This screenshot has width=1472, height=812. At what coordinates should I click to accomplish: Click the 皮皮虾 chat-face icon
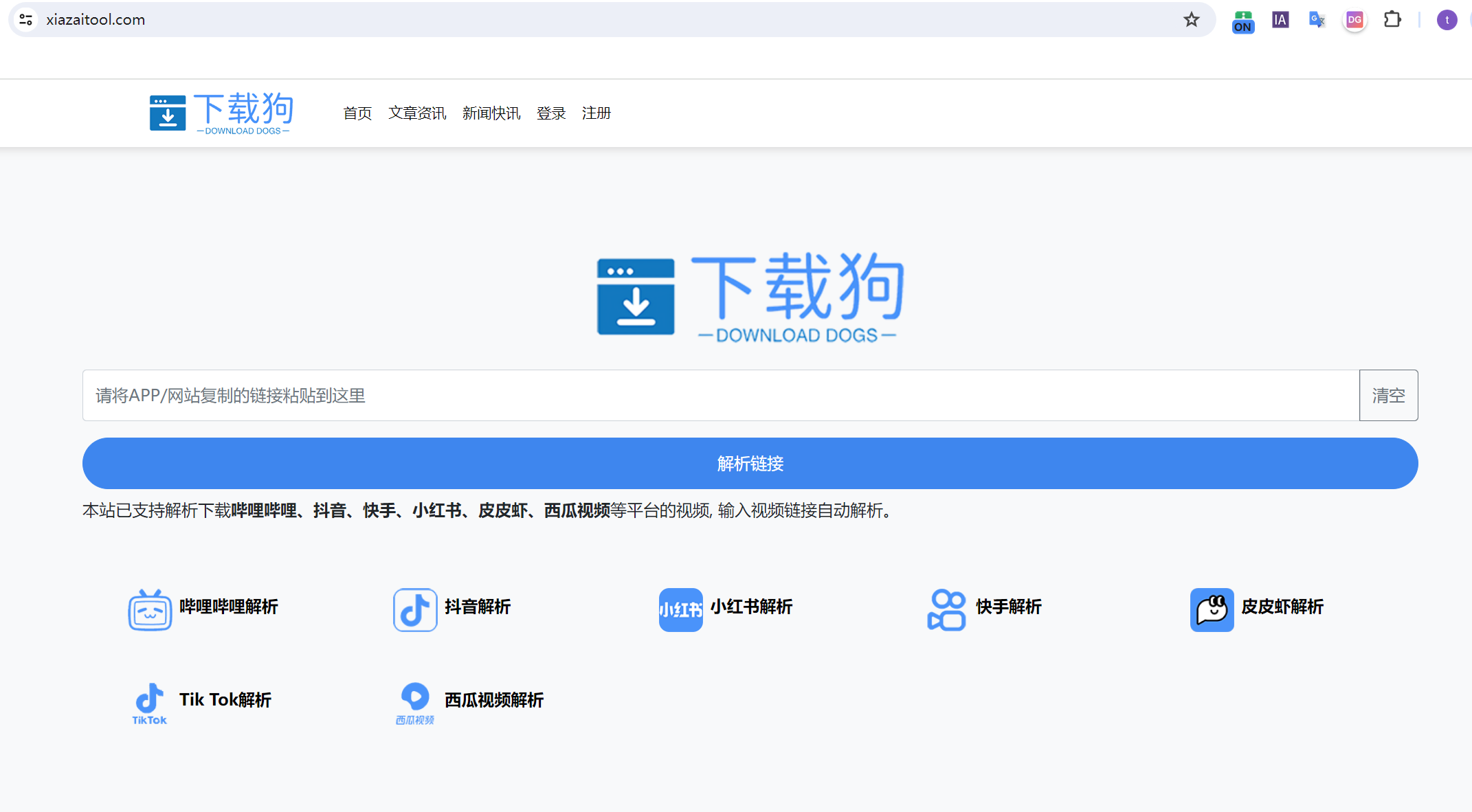(x=1212, y=609)
